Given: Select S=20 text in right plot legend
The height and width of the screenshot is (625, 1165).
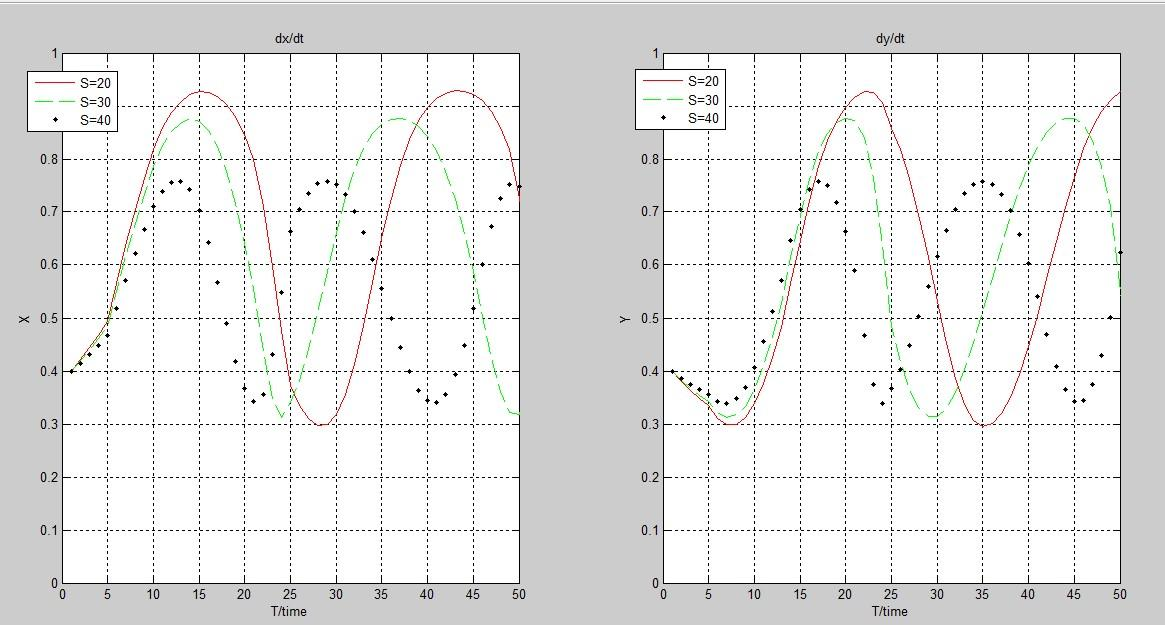Looking at the screenshot, I should click(x=703, y=81).
